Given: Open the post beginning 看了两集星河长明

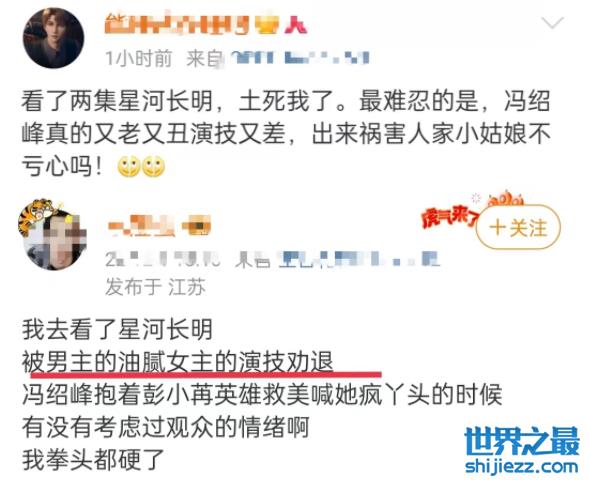Looking at the screenshot, I should [285, 133].
